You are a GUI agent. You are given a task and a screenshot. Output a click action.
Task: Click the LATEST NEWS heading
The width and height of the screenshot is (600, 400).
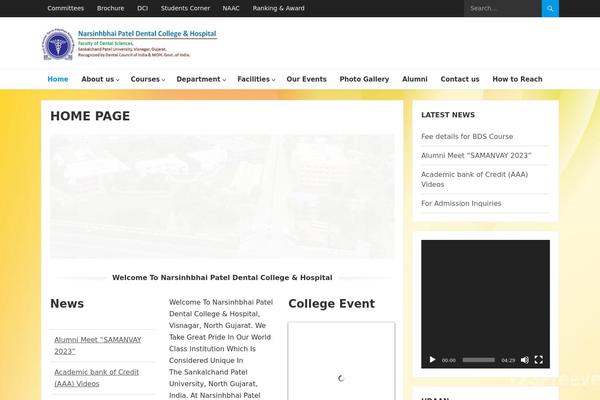(x=448, y=115)
